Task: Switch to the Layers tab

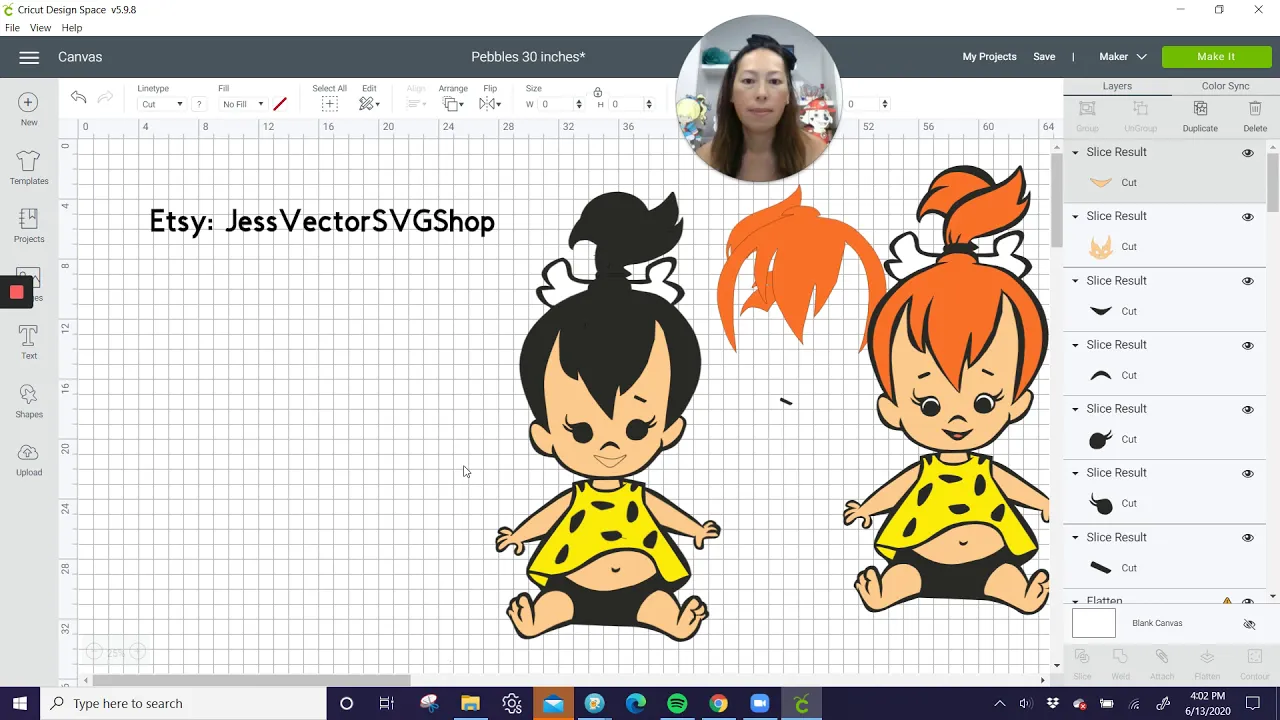Action: click(1117, 86)
